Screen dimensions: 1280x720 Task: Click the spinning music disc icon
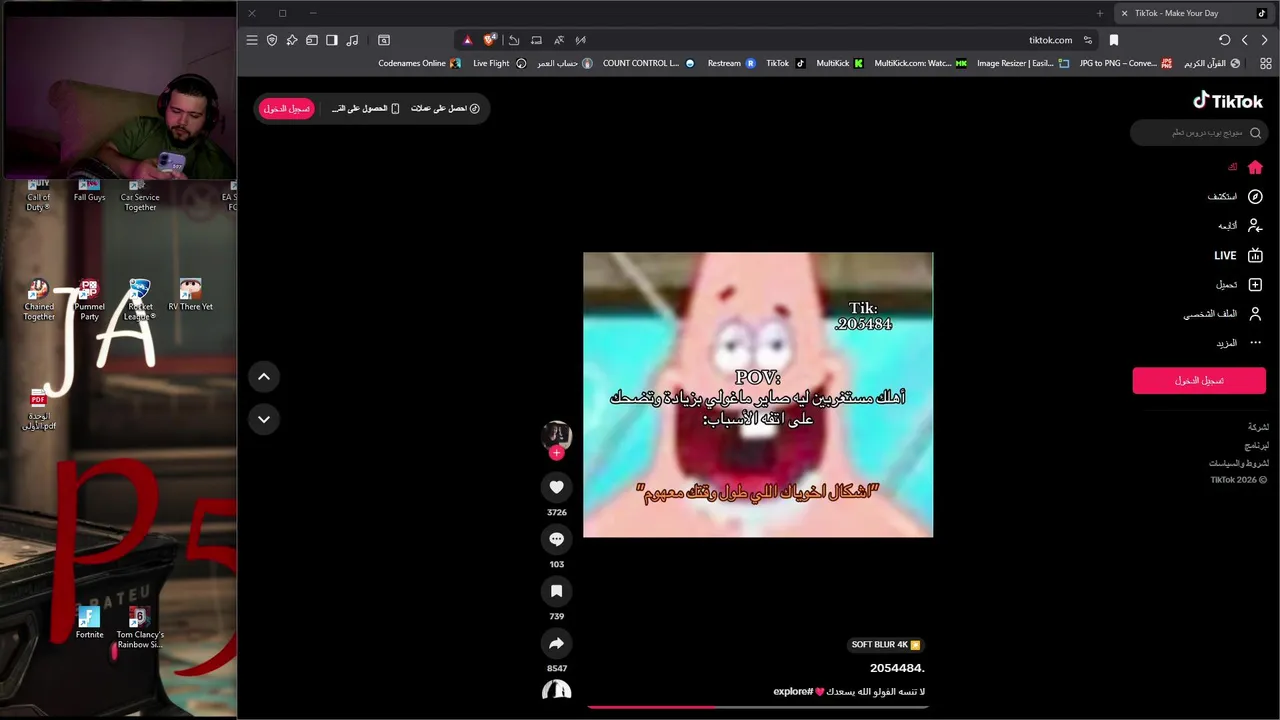click(x=557, y=690)
